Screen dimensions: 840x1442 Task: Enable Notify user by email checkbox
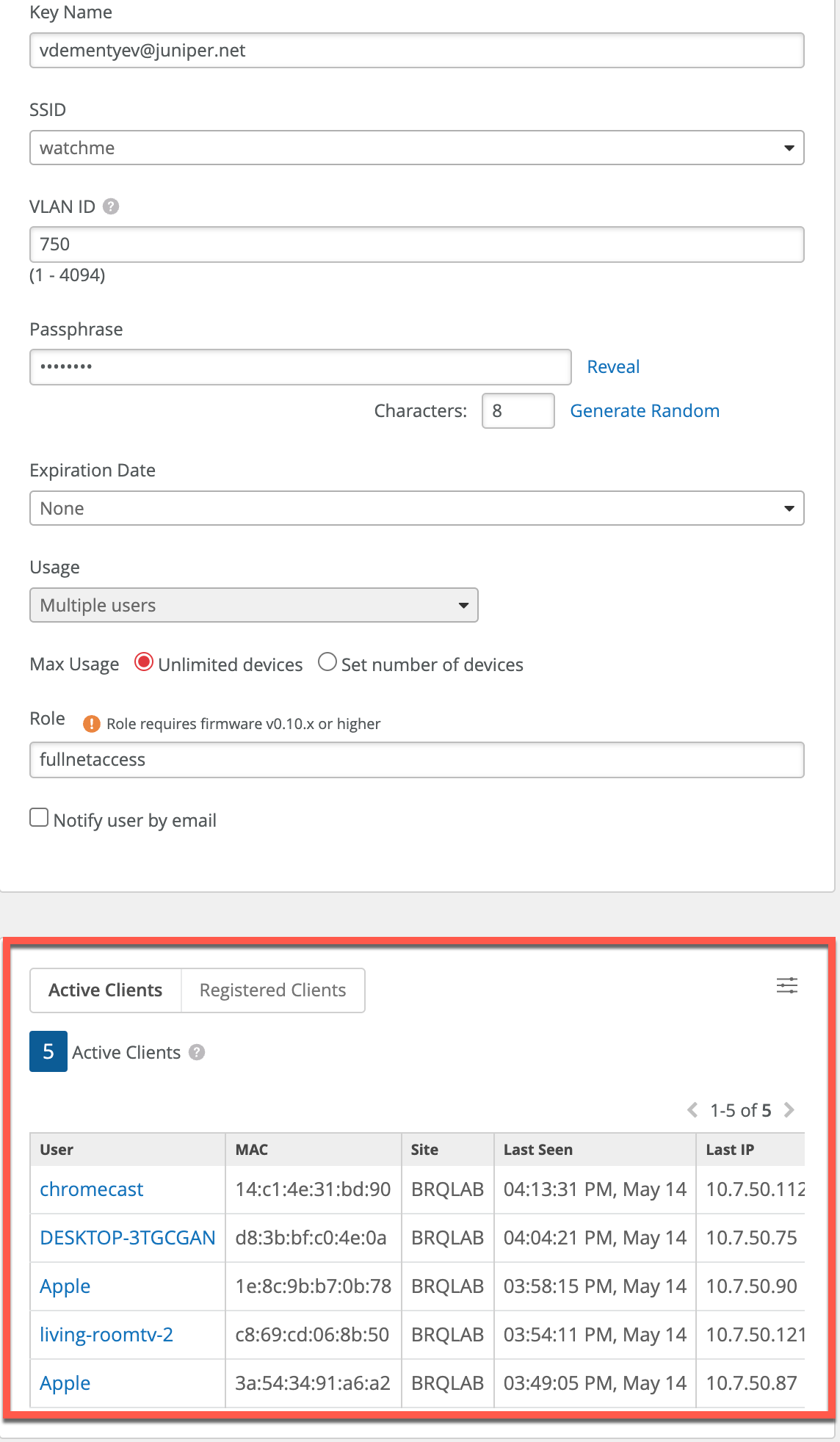pos(39,818)
